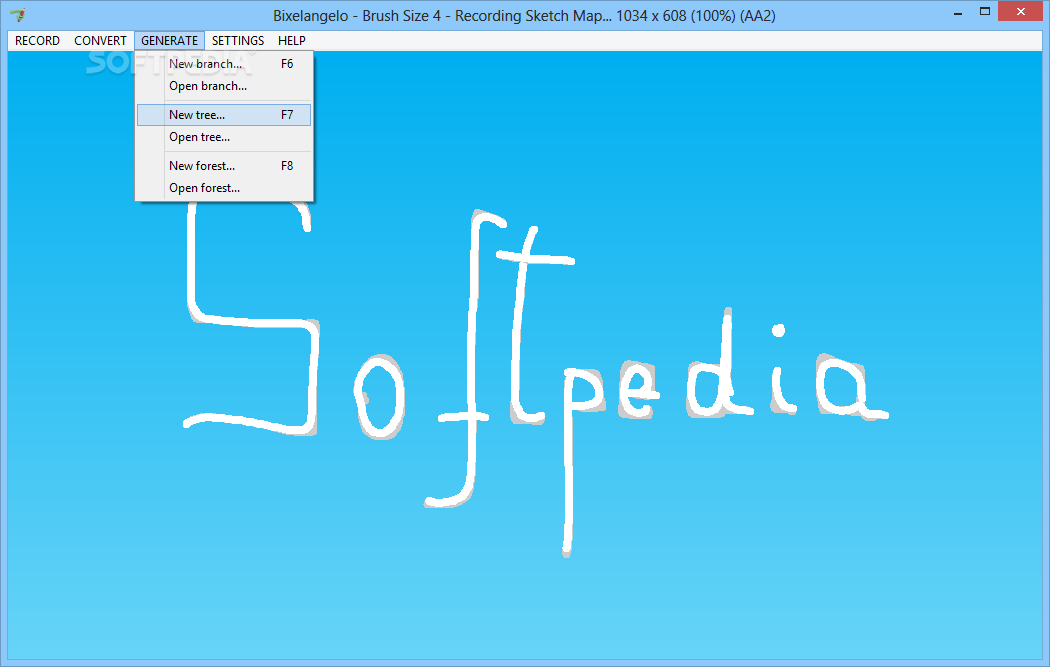This screenshot has width=1050, height=667.
Task: Click the drawn 'Softpedia' sketch on canvas
Action: click(x=536, y=378)
